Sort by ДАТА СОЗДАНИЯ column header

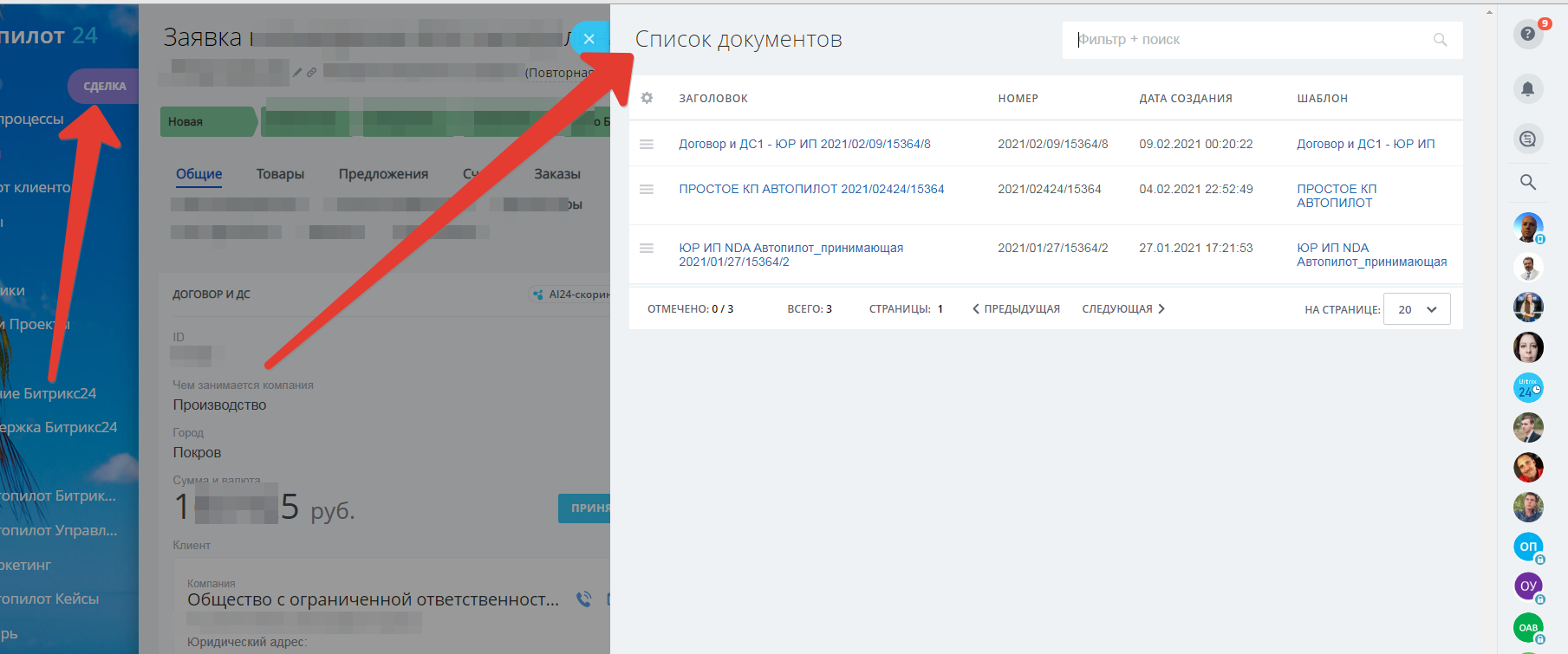tap(1185, 99)
